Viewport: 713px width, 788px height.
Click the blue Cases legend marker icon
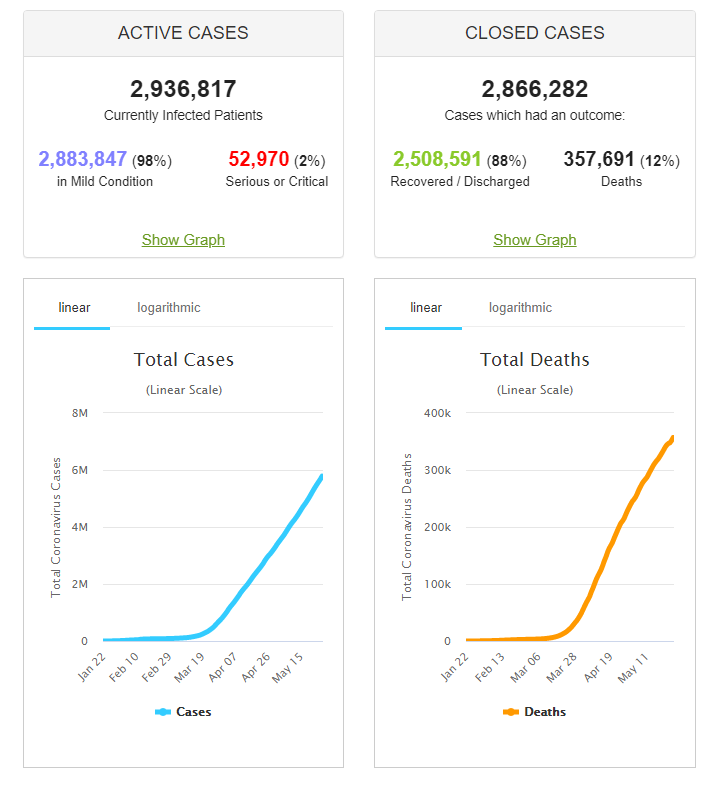coord(163,712)
